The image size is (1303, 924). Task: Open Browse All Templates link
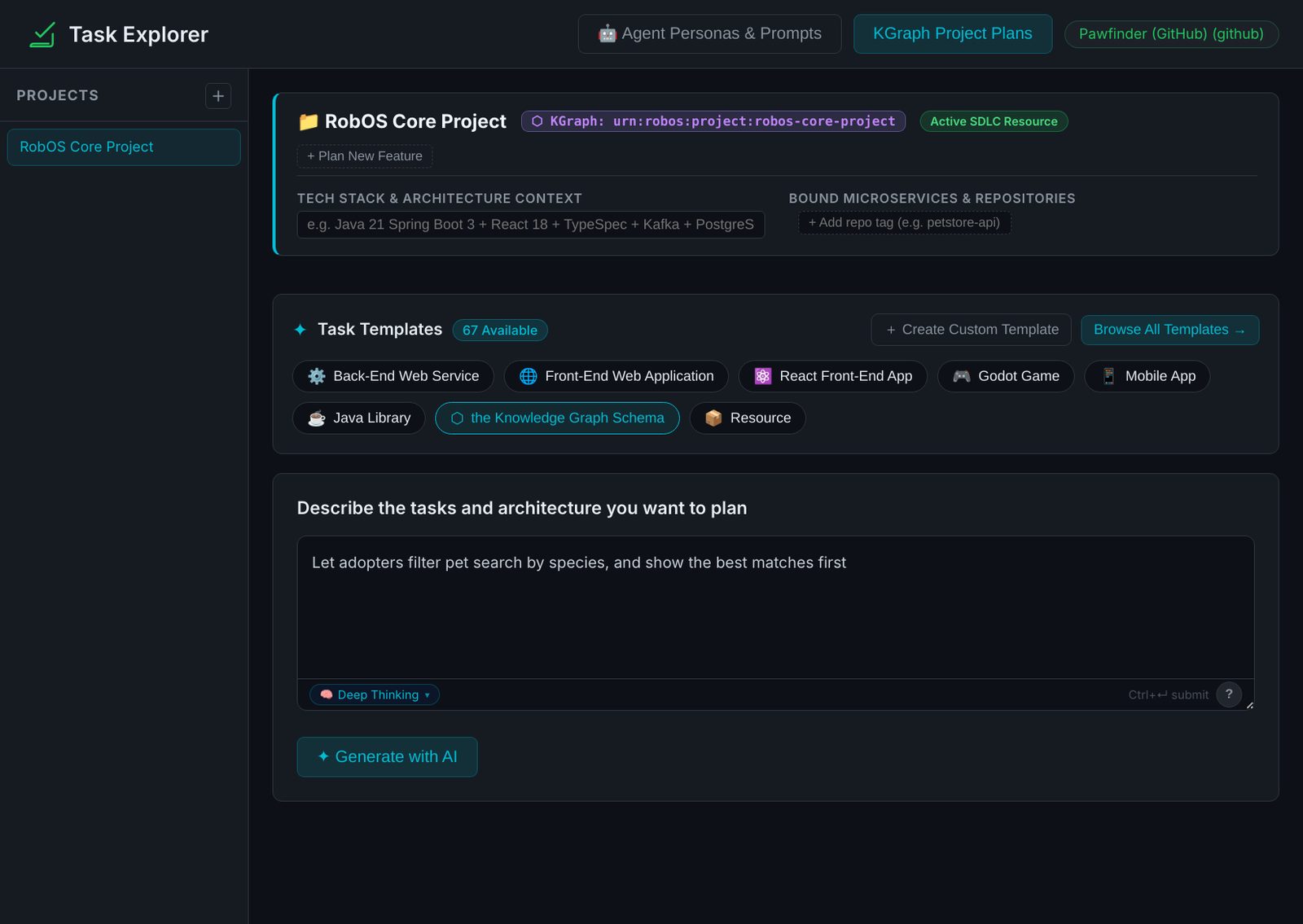pos(1170,330)
